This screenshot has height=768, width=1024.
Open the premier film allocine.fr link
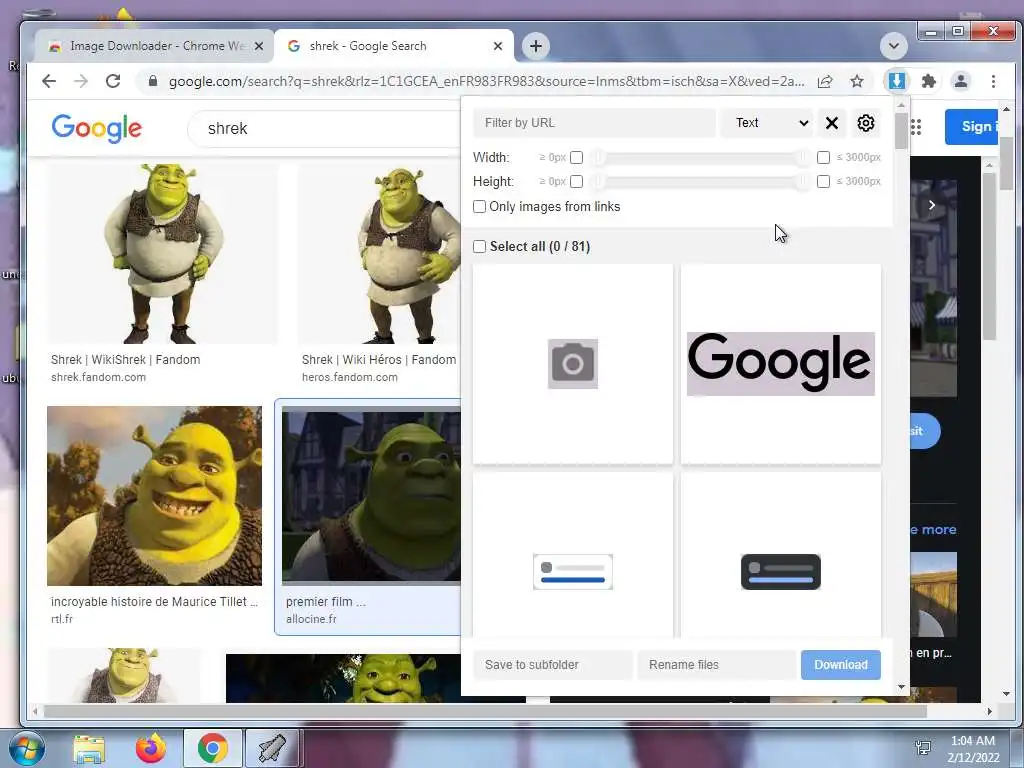click(x=325, y=601)
